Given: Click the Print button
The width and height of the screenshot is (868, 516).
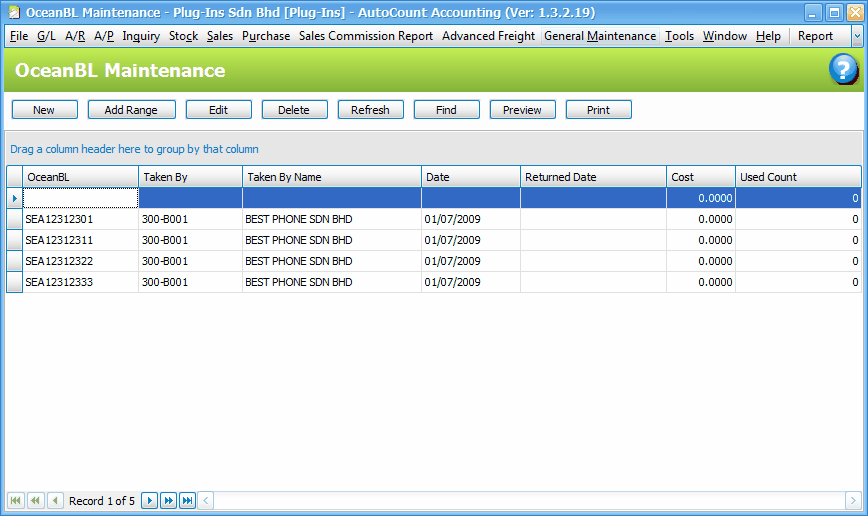Looking at the screenshot, I should (598, 110).
